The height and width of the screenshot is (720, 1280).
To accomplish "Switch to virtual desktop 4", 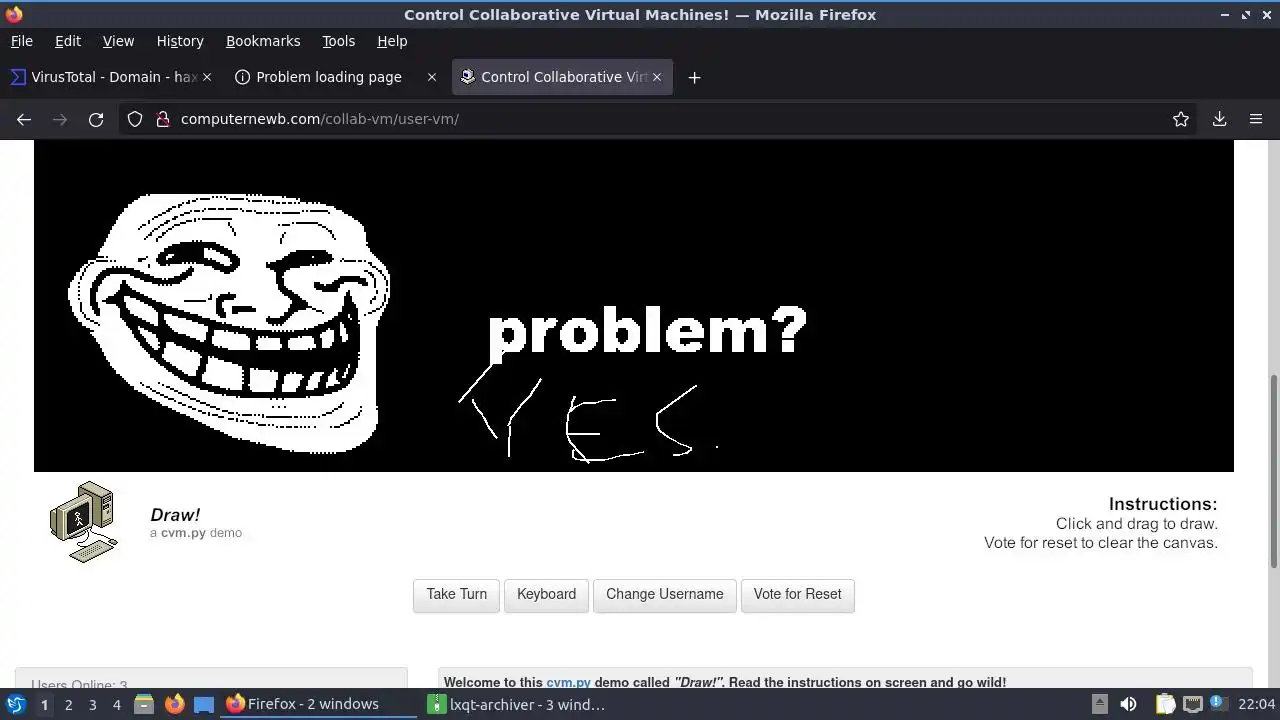I will pyautogui.click(x=116, y=704).
